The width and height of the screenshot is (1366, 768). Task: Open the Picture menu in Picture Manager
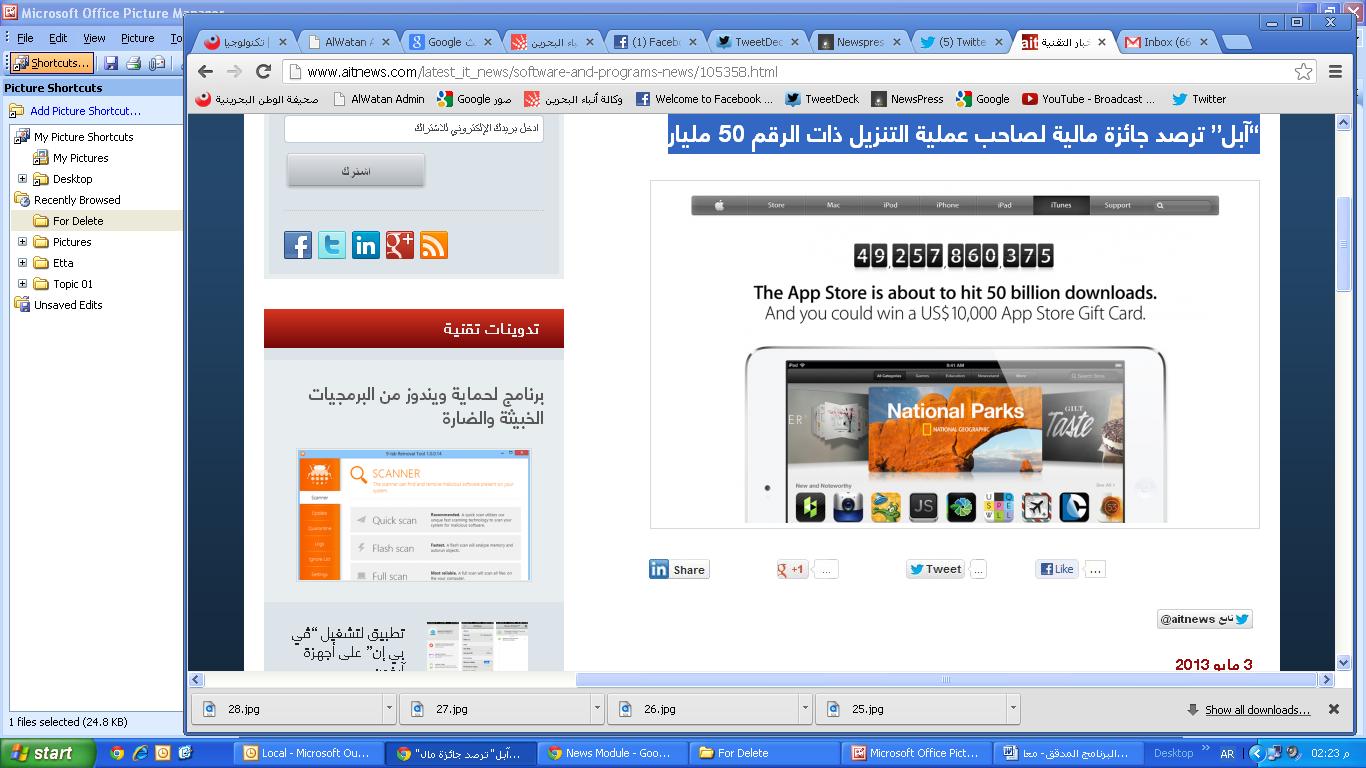coord(137,38)
